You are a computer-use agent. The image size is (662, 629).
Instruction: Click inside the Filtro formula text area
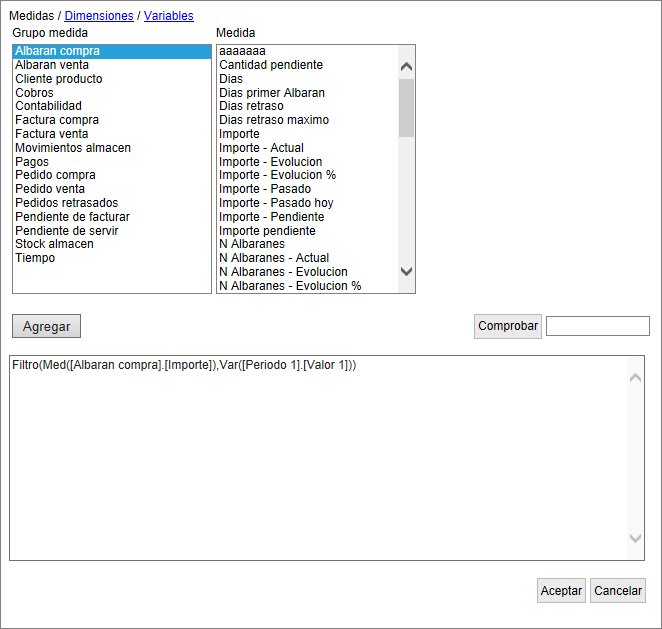320,460
